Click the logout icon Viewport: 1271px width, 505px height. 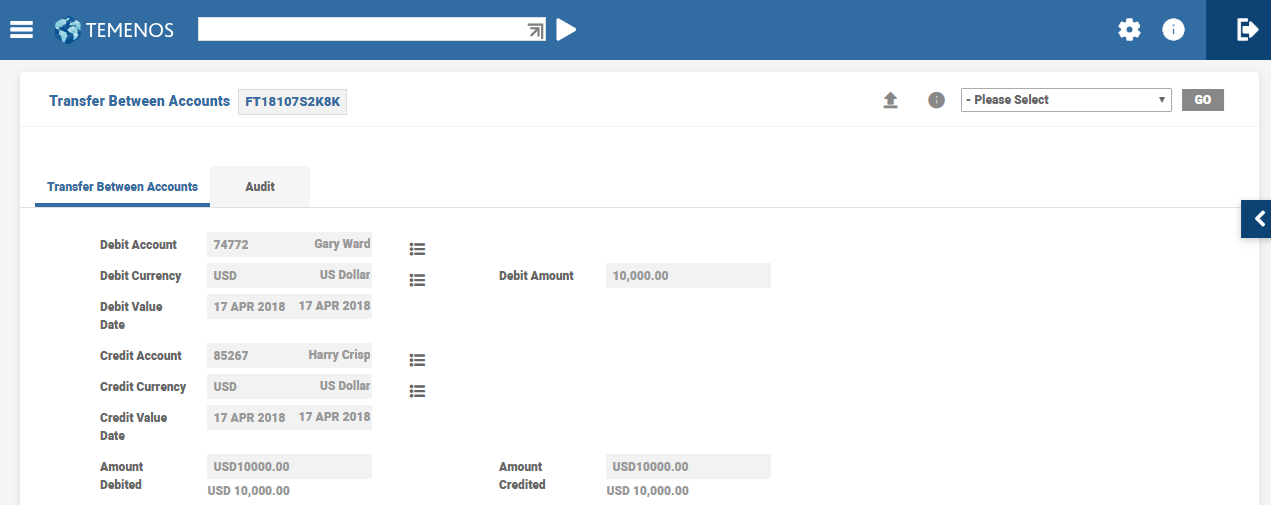pos(1246,30)
